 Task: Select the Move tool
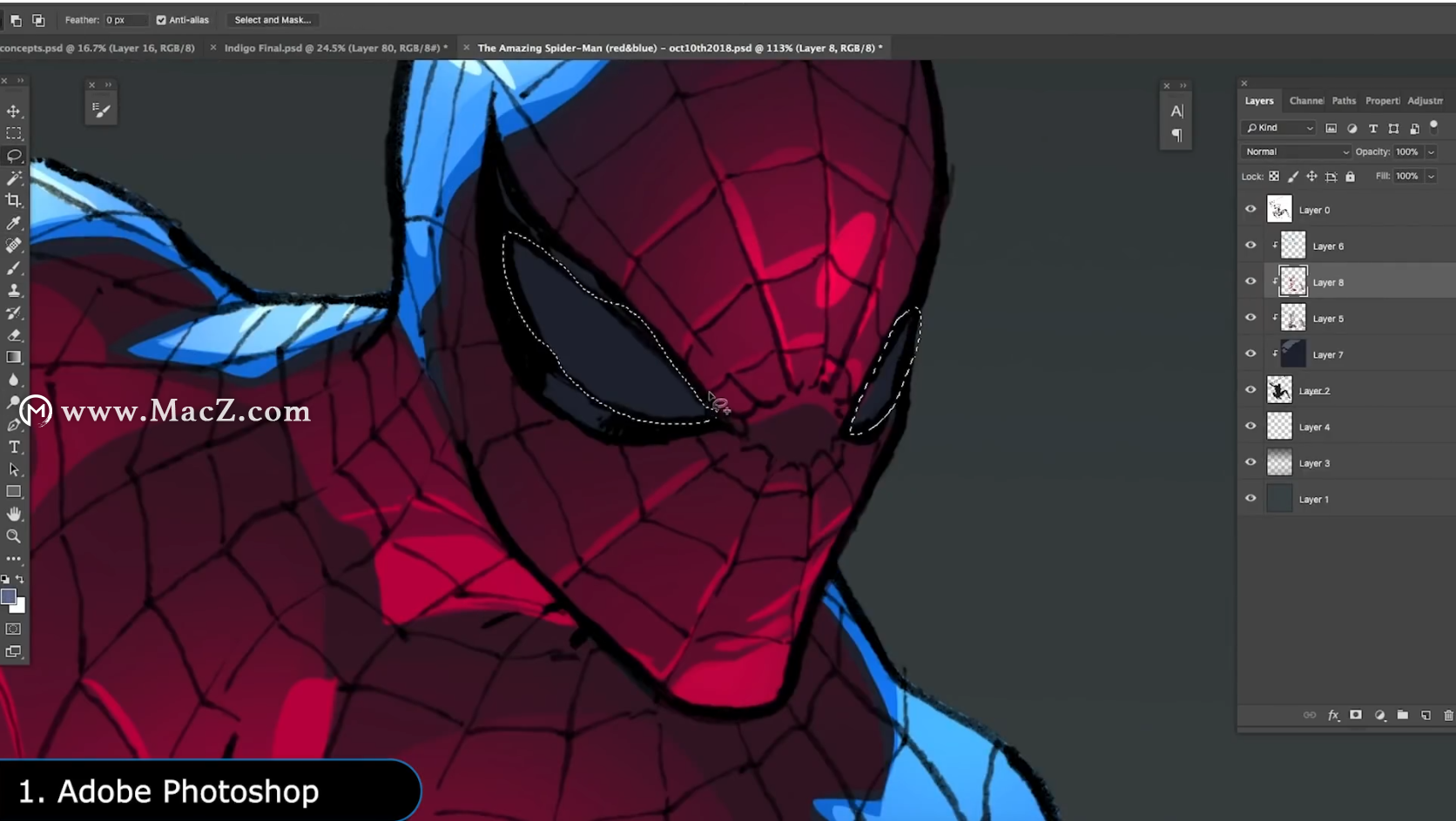(x=14, y=111)
